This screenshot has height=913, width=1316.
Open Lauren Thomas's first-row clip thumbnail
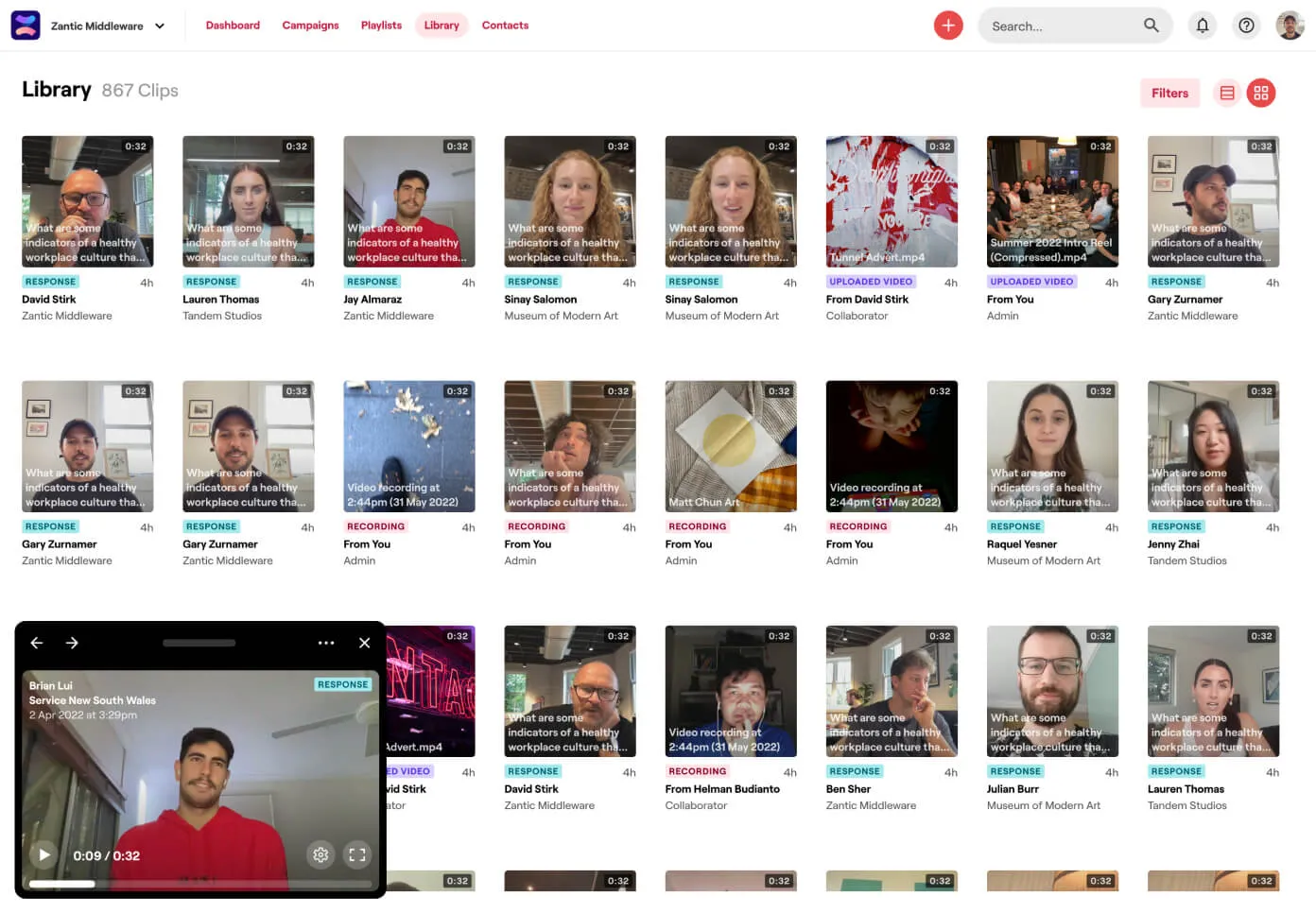248,201
